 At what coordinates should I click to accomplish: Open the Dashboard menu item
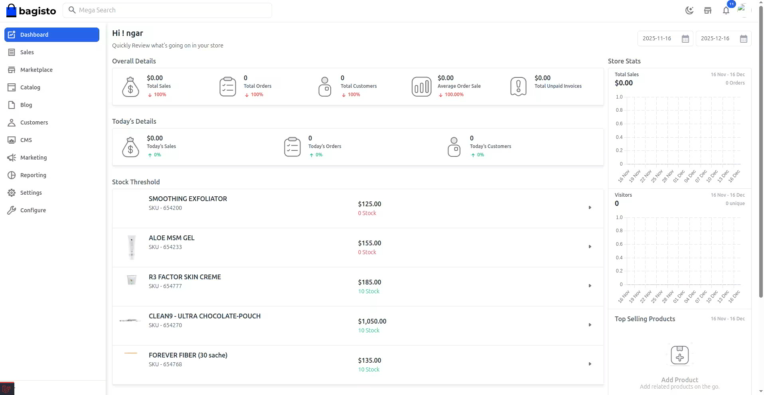pos(52,35)
